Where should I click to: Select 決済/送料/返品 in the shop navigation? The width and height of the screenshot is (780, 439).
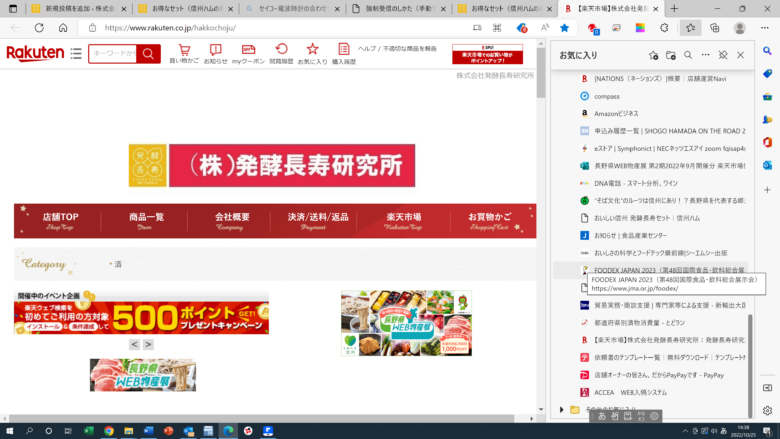click(317, 221)
